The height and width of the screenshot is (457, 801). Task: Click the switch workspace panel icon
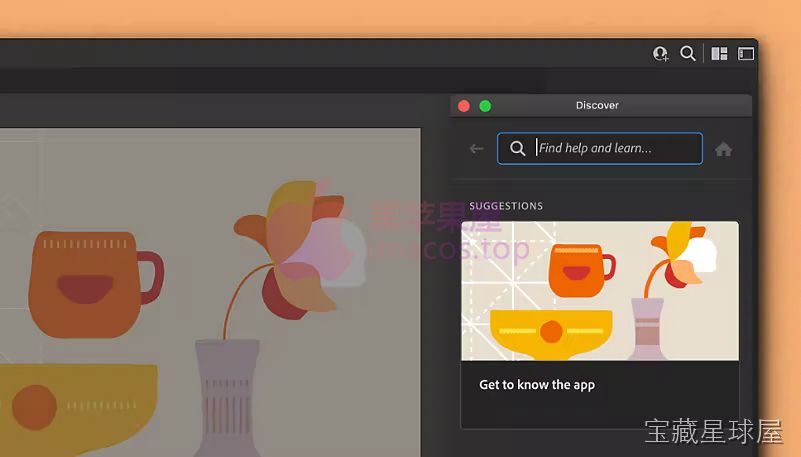pyautogui.click(x=746, y=54)
